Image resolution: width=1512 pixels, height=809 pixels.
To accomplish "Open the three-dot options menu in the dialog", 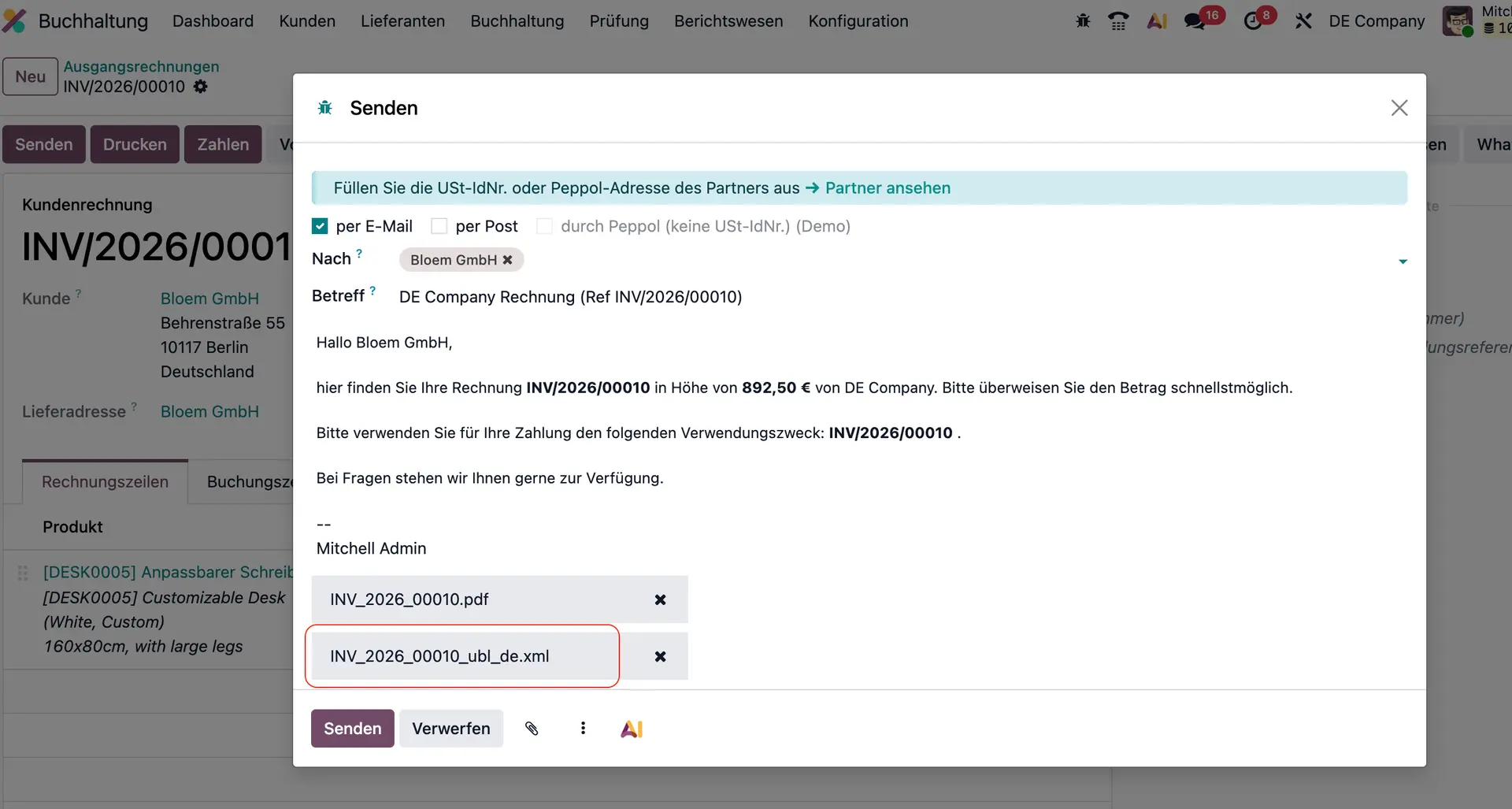I will pos(583,729).
